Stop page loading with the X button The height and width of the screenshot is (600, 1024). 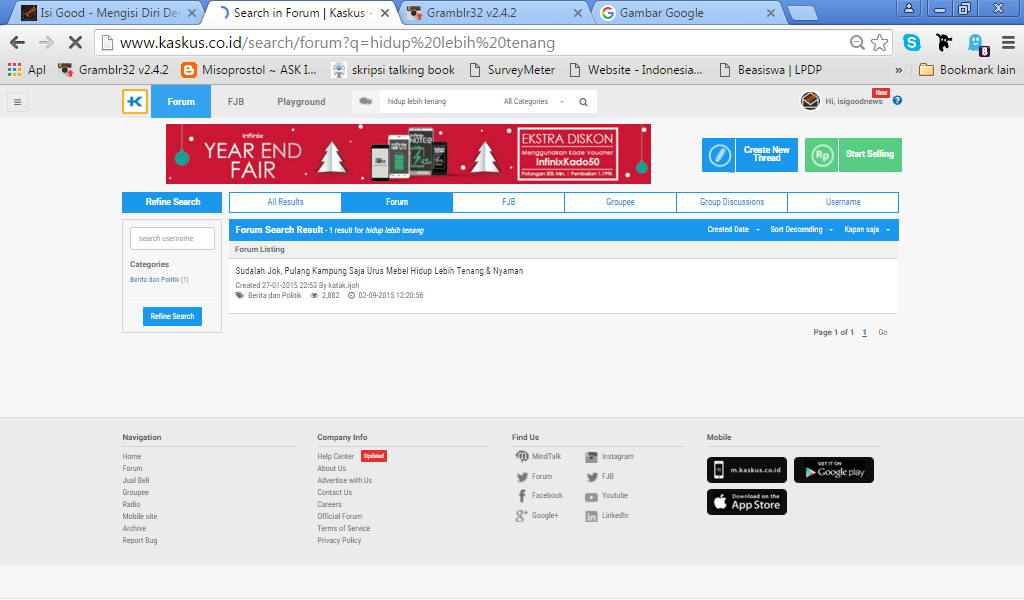coord(76,42)
